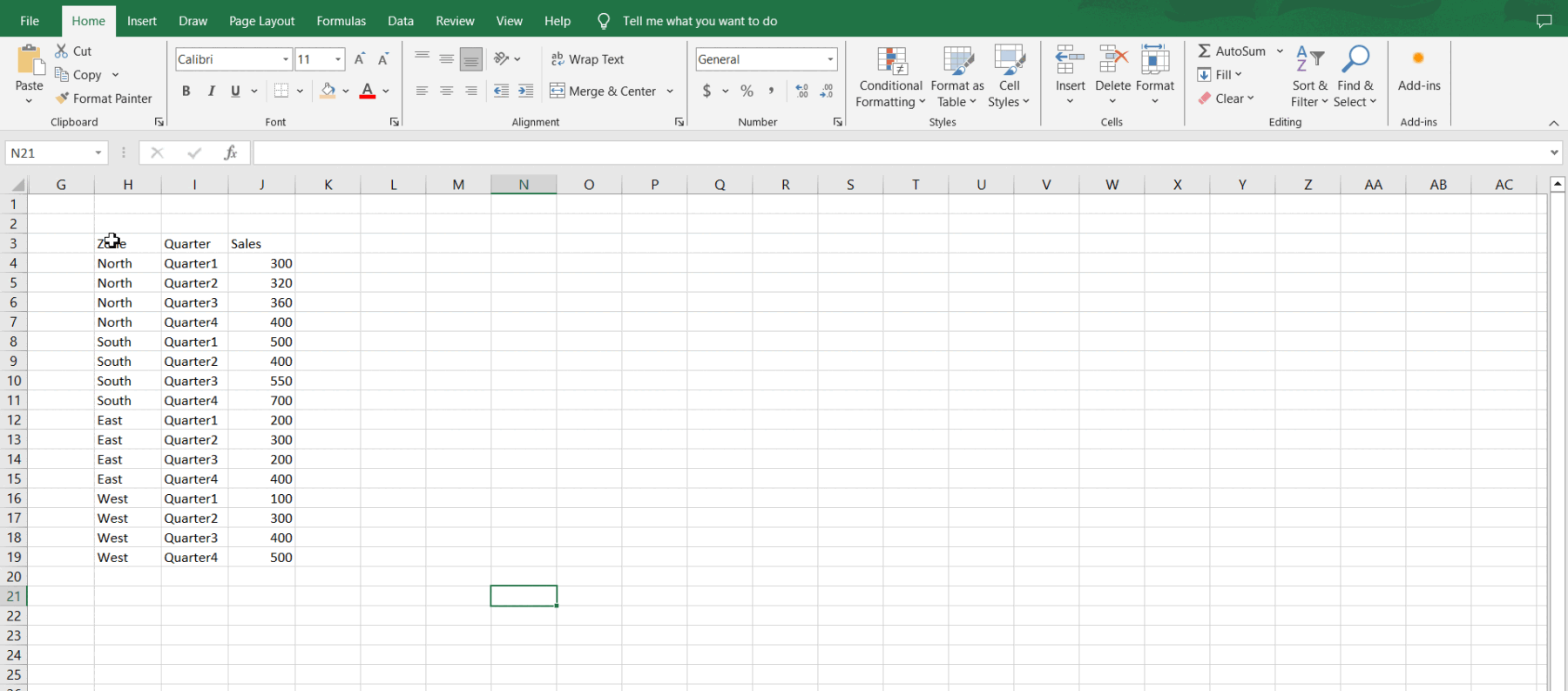Open the Add-ins button
This screenshot has height=691, width=1568.
pyautogui.click(x=1418, y=70)
